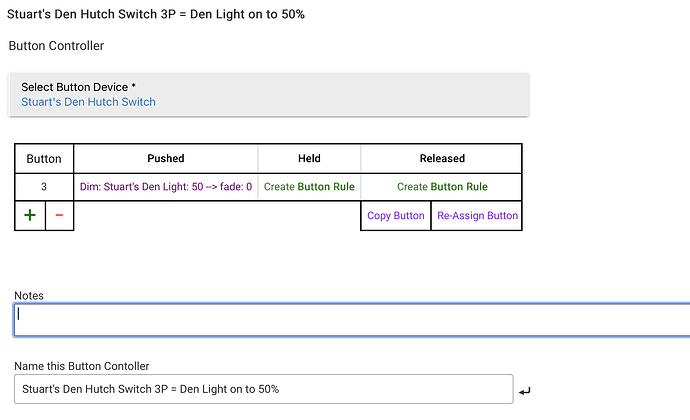
Task: Click the Released column header
Action: (x=442, y=159)
